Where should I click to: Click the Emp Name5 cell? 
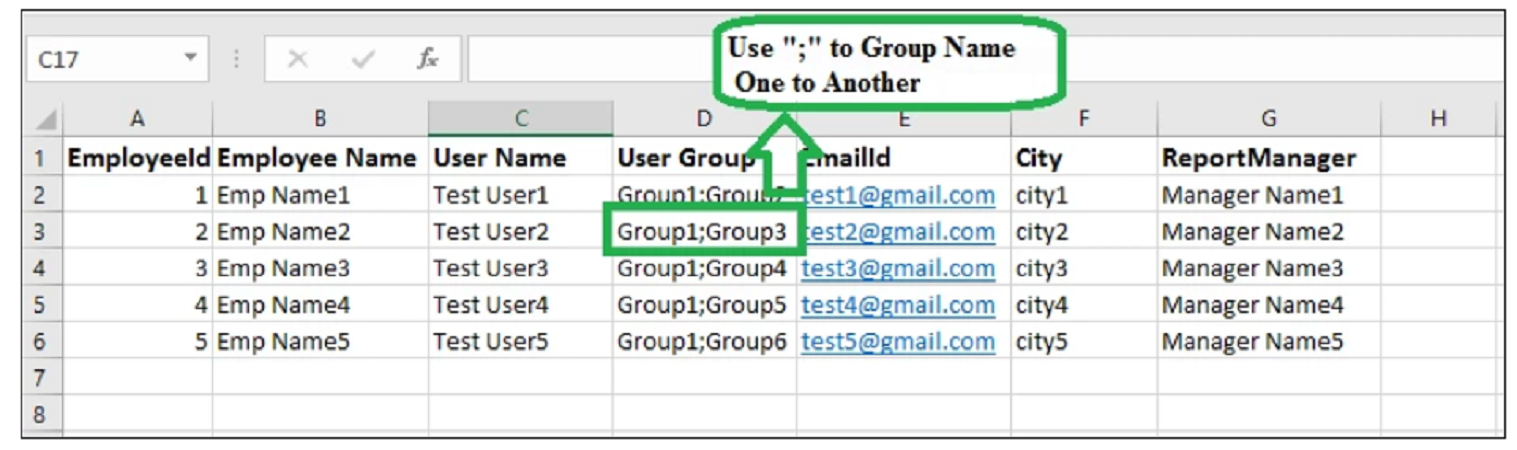tap(320, 341)
